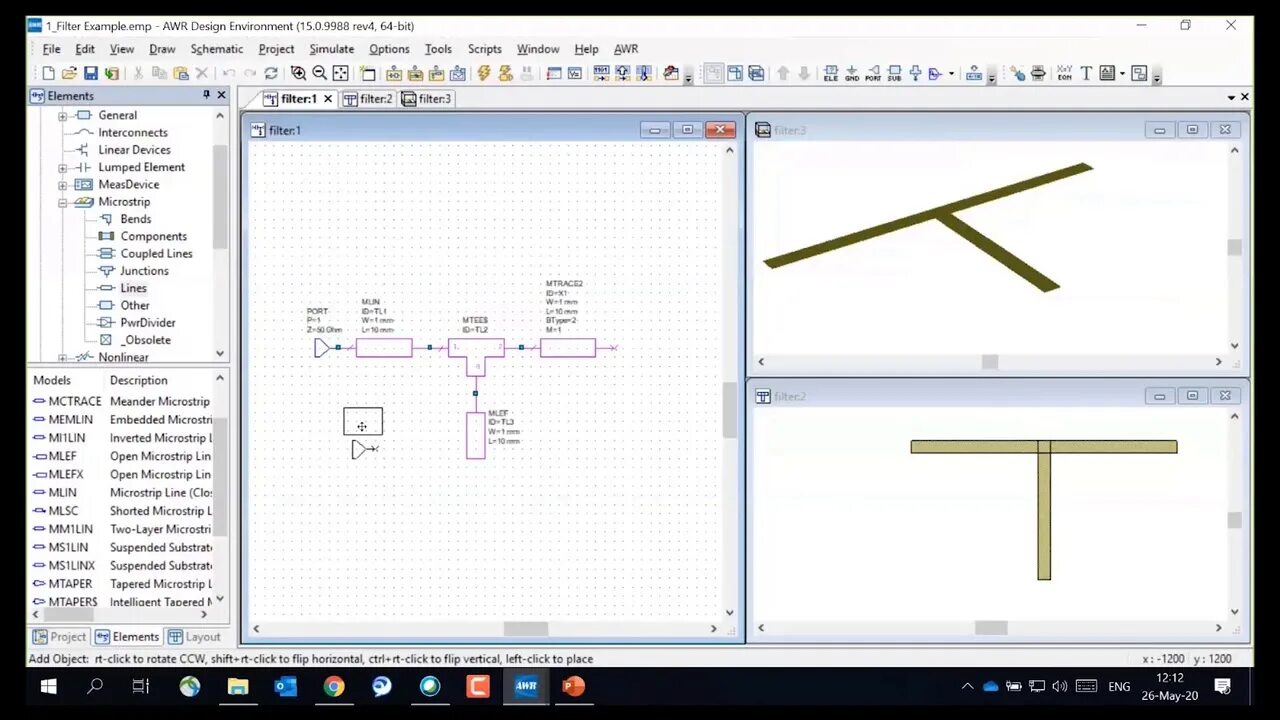Expand the General tree node
This screenshot has height=720, width=1280.
(x=62, y=115)
